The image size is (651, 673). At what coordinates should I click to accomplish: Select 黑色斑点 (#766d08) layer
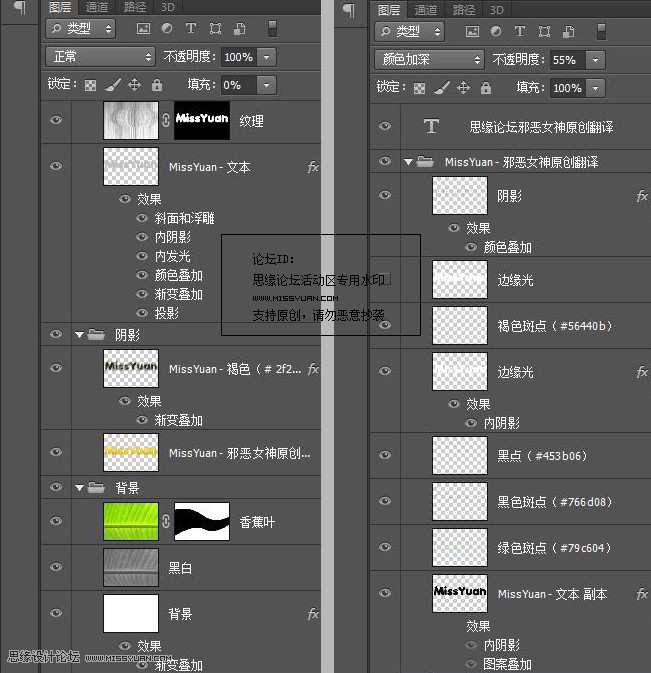point(510,501)
